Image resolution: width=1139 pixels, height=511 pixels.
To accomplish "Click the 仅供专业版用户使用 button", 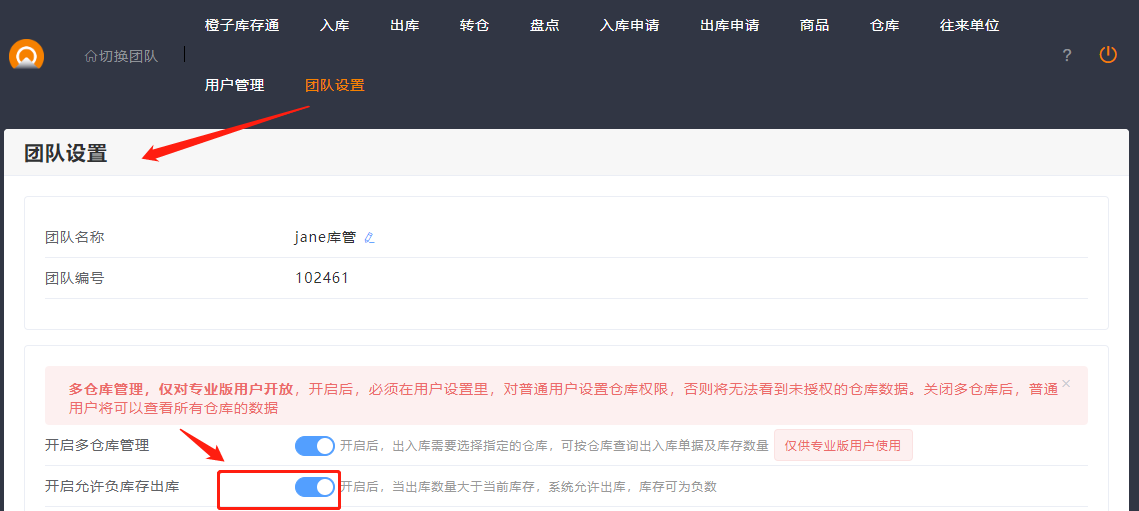I will [843, 446].
